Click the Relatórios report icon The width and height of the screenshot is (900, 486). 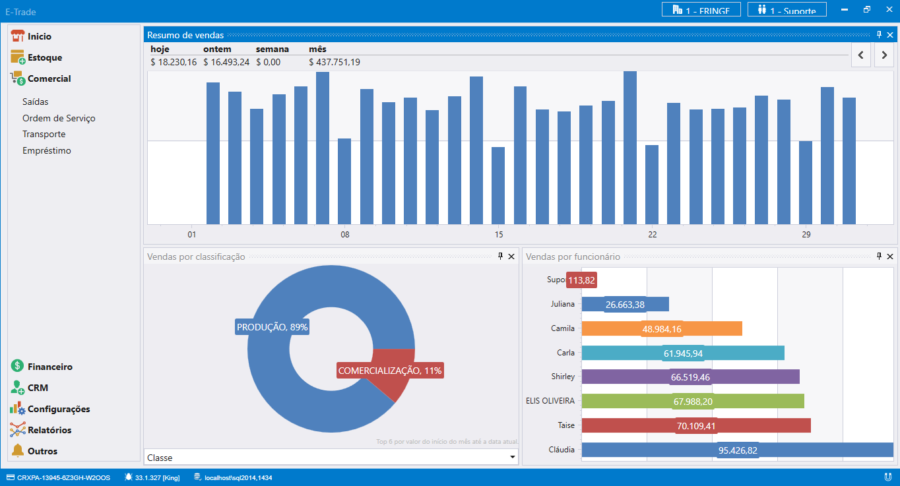[17, 430]
